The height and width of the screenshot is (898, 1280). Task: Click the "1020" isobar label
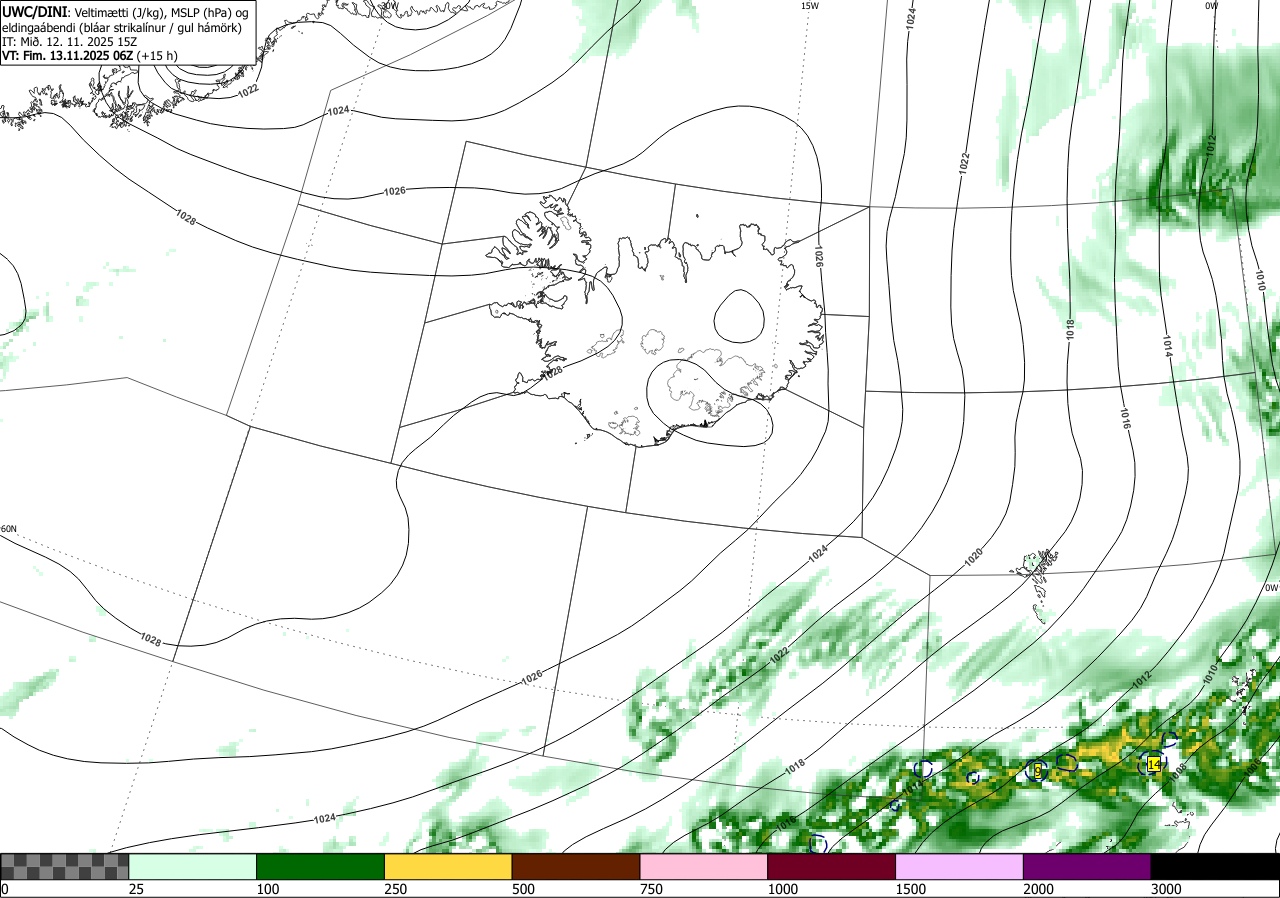[973, 558]
